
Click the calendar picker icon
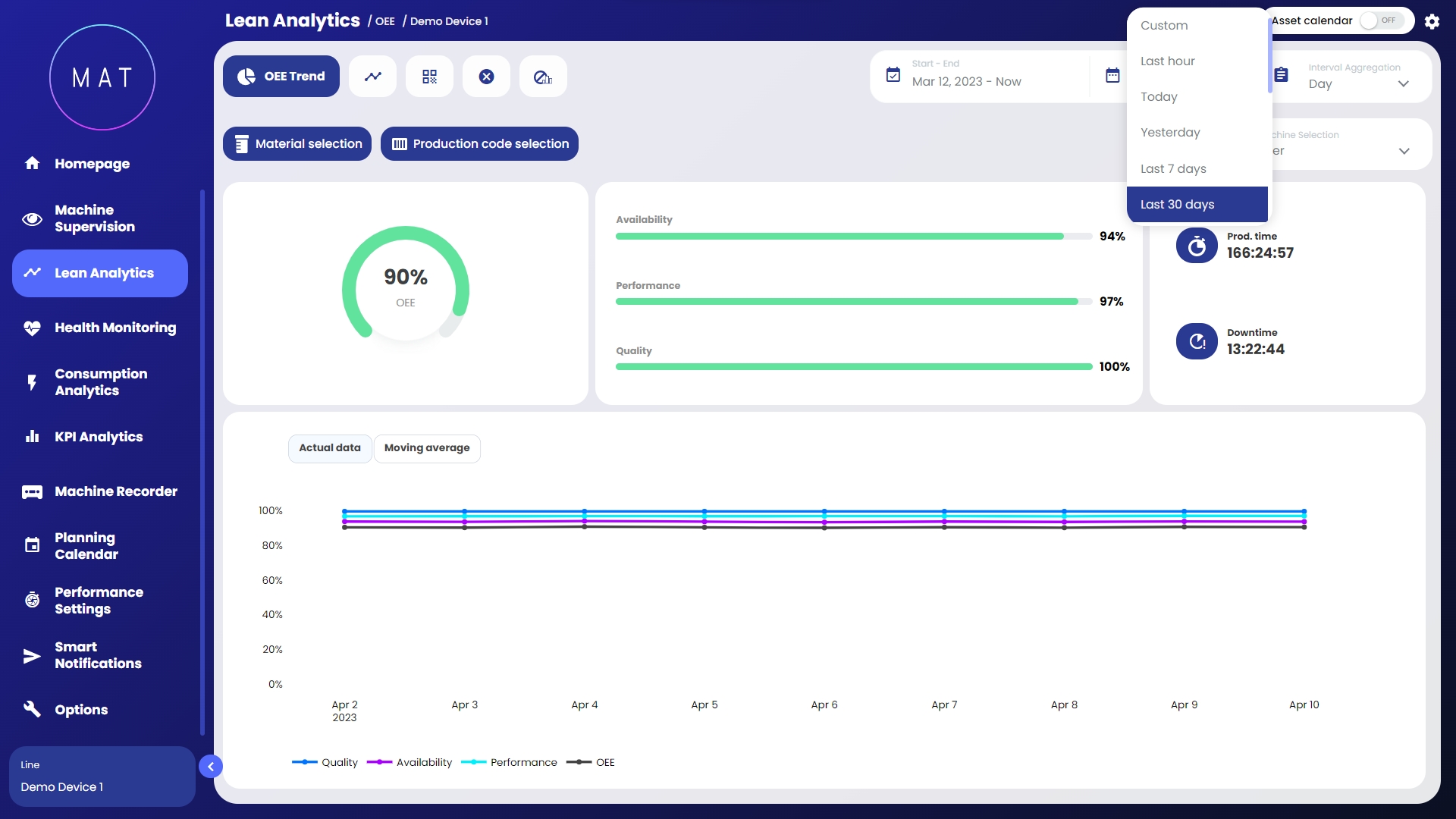pyautogui.click(x=1112, y=75)
